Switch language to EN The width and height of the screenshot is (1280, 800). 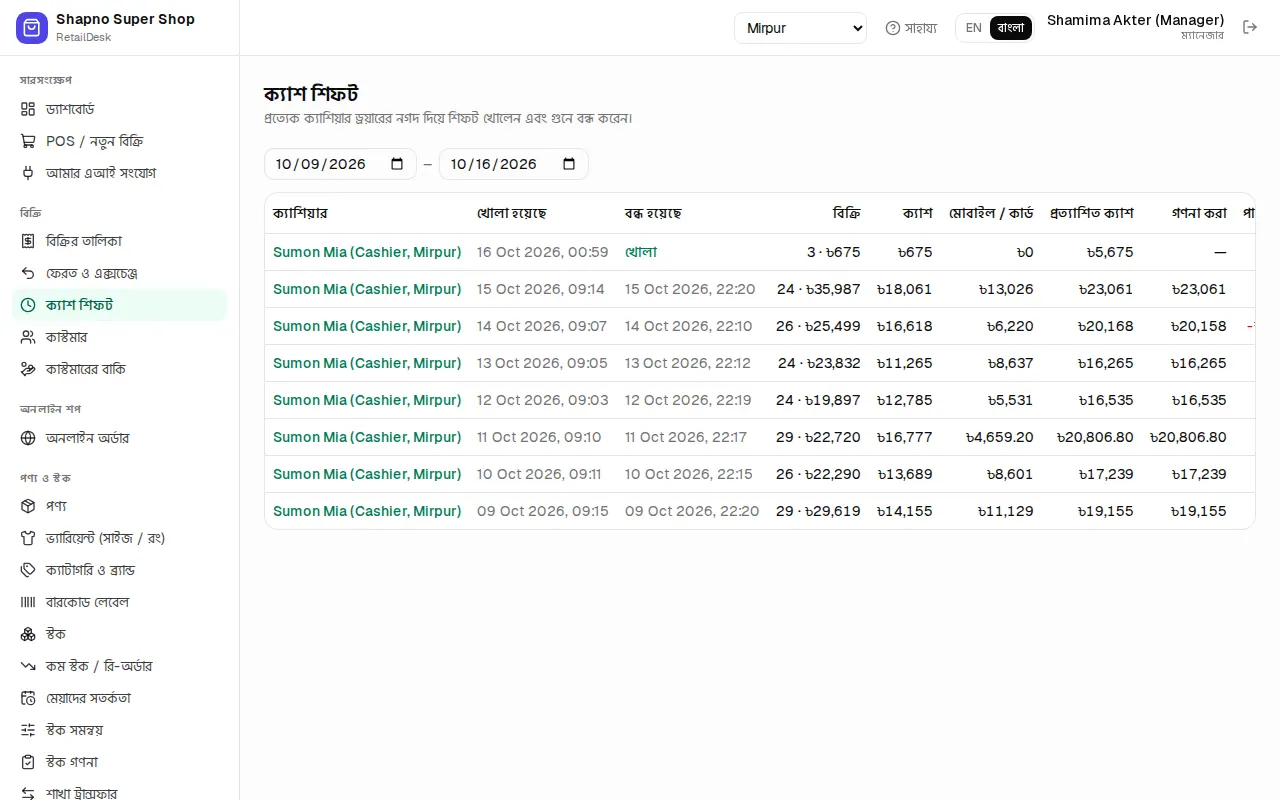click(973, 28)
